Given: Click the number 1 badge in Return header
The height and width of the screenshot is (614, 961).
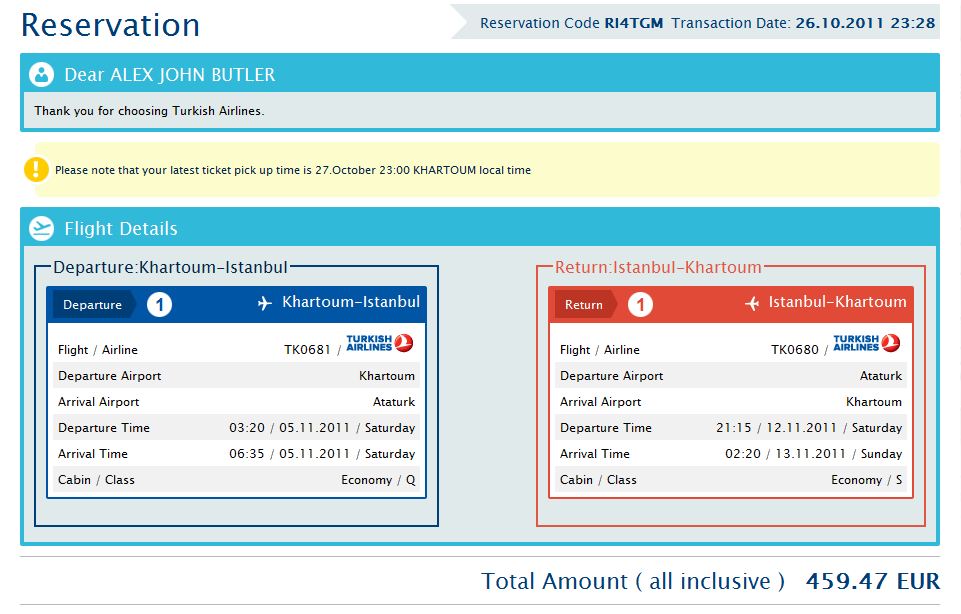Looking at the screenshot, I should pos(640,305).
